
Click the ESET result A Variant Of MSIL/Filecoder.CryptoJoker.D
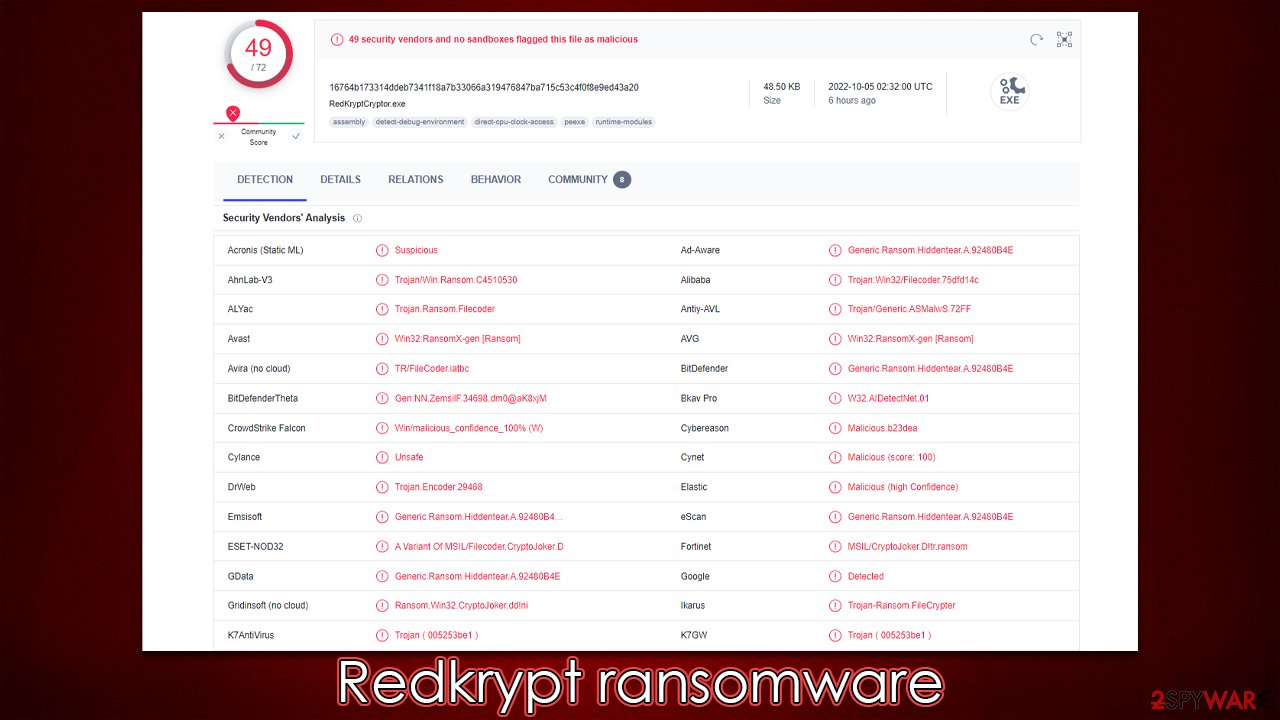[x=479, y=546]
